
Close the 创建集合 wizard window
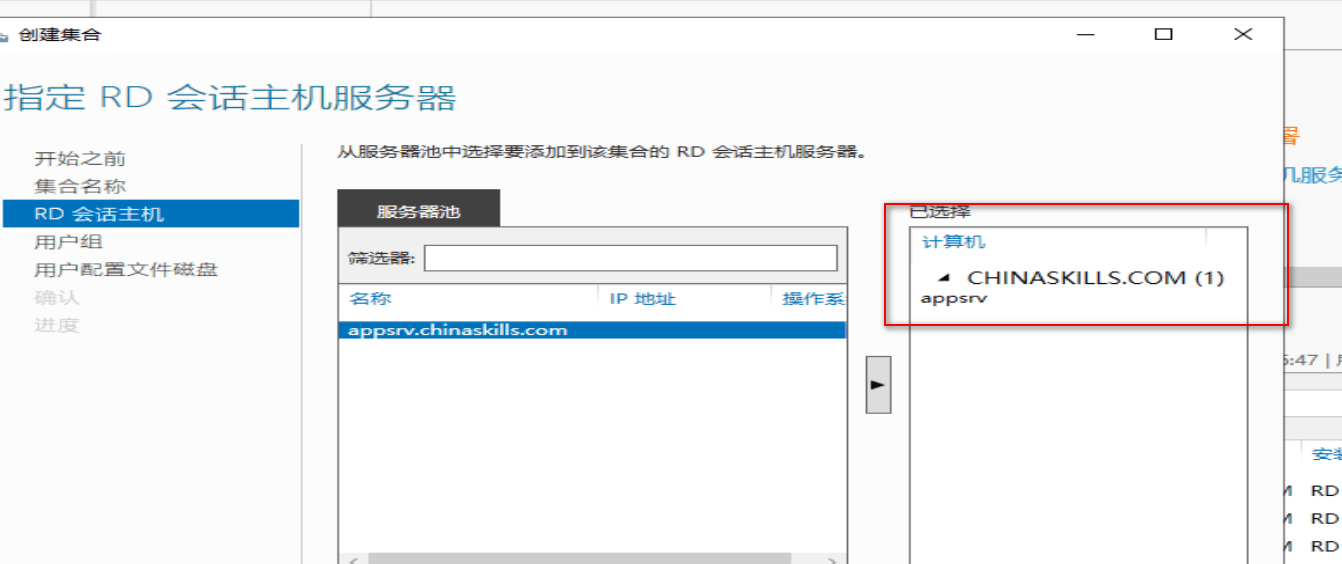pyautogui.click(x=1243, y=34)
